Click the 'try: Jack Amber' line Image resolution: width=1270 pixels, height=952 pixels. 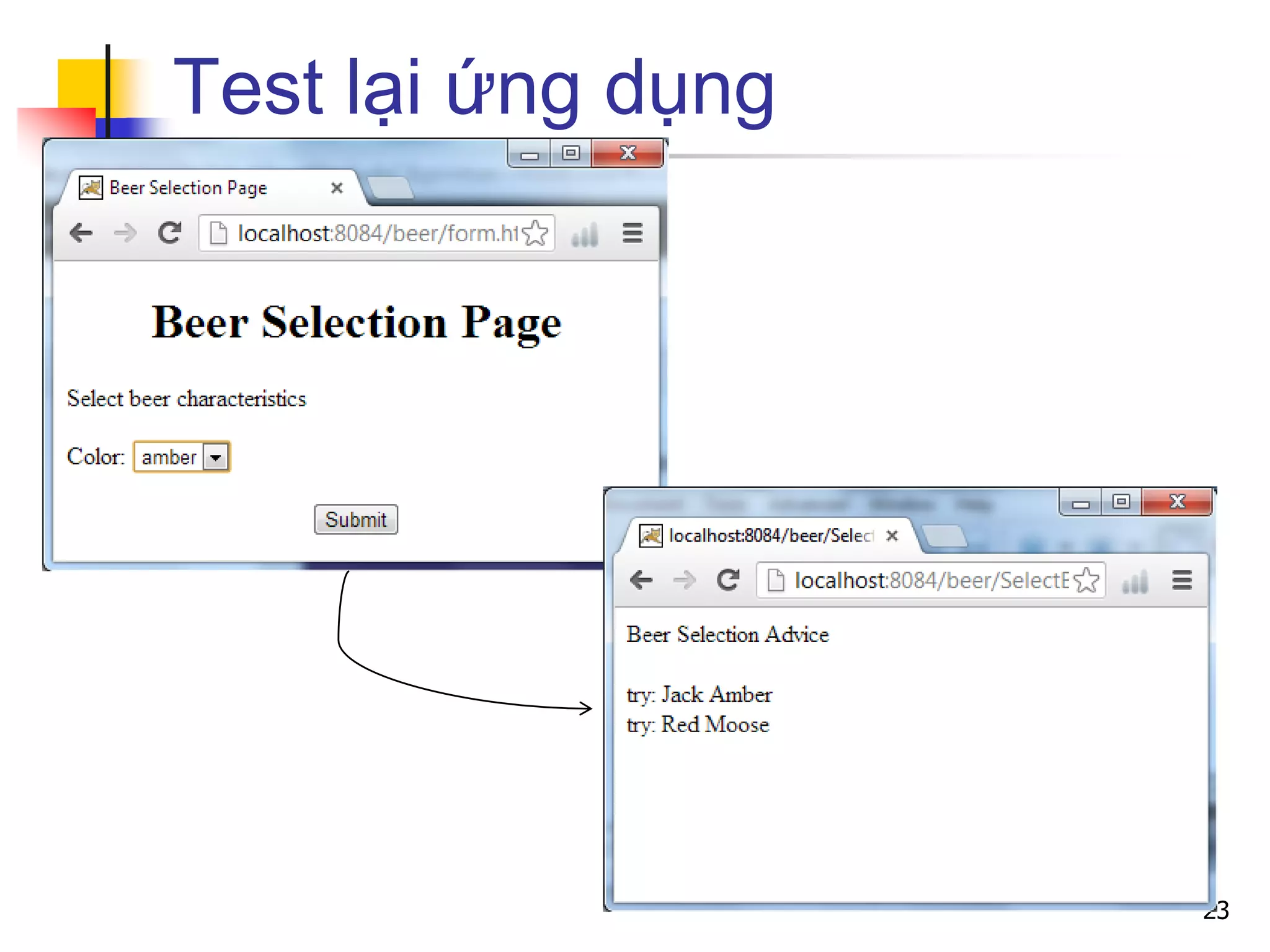699,695
